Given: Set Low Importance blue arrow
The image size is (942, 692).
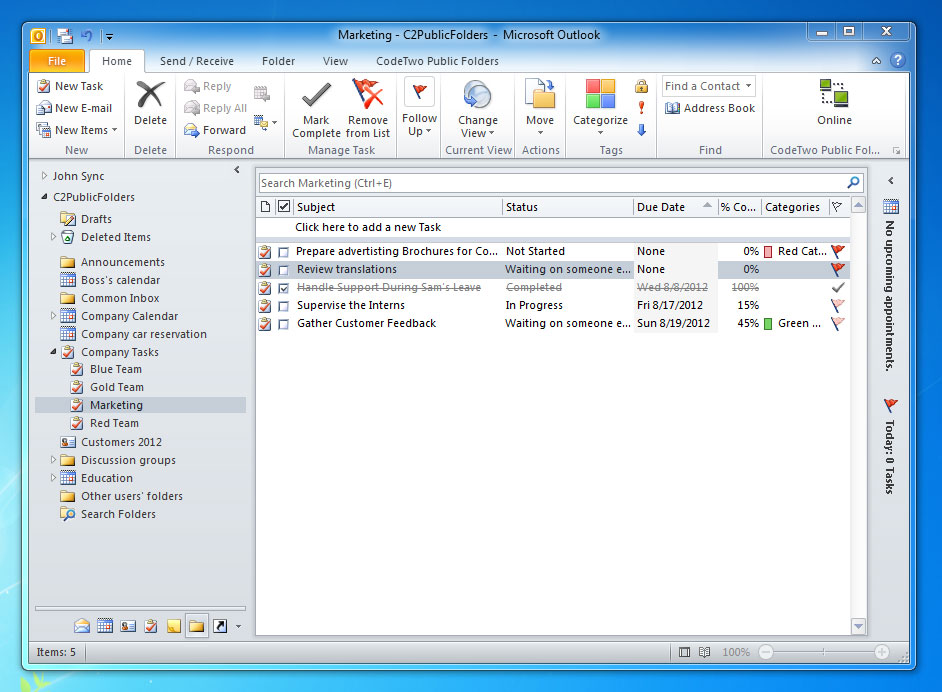Looking at the screenshot, I should tap(642, 130).
